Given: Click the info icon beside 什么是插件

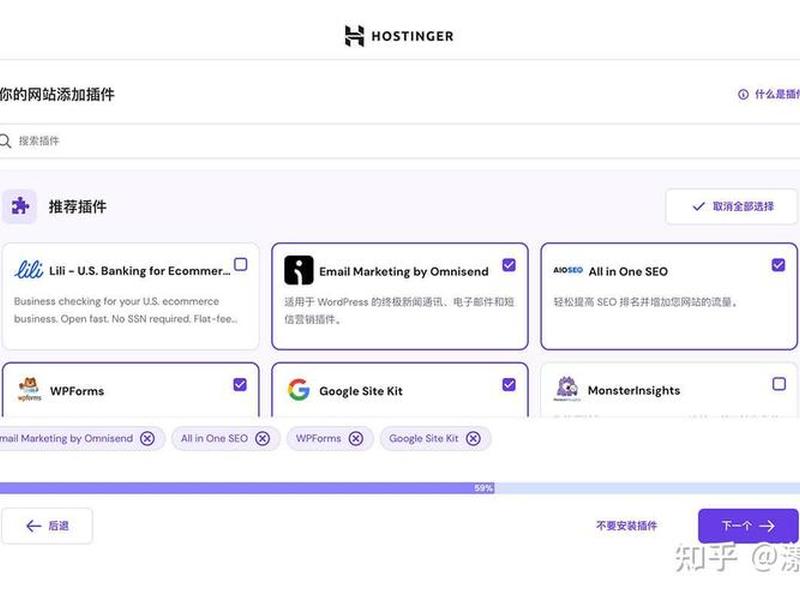Looking at the screenshot, I should pos(743,94).
